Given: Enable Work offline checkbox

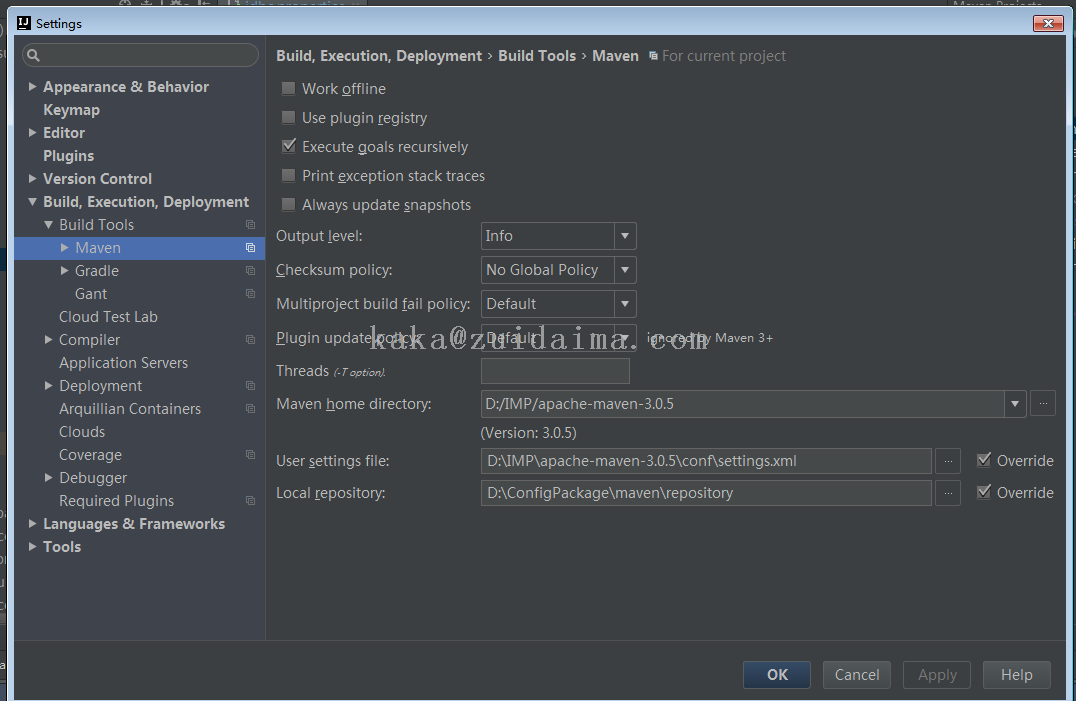Looking at the screenshot, I should tap(288, 88).
